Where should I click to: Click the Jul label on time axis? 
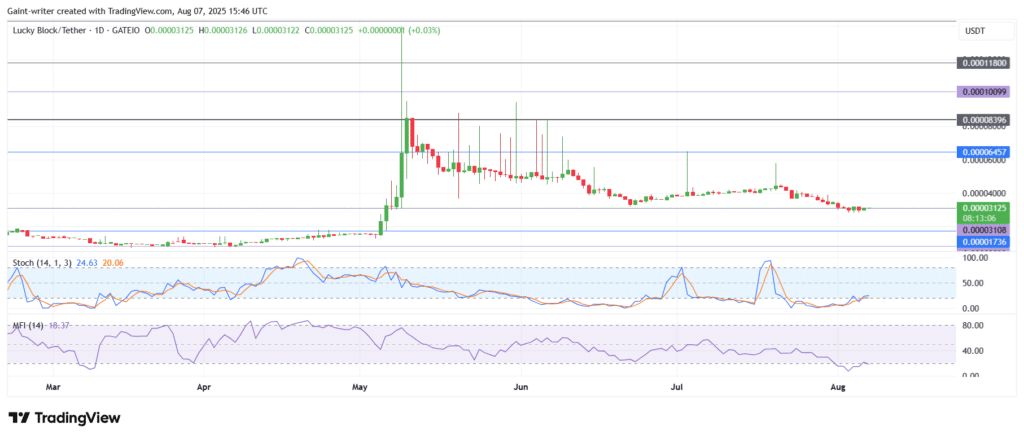tap(677, 388)
